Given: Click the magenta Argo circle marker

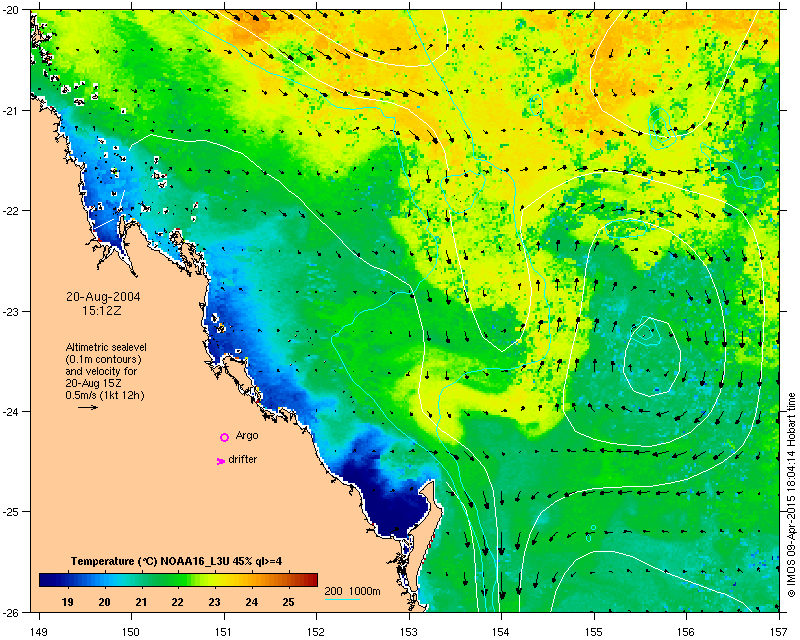Looking at the screenshot, I should tap(224, 437).
